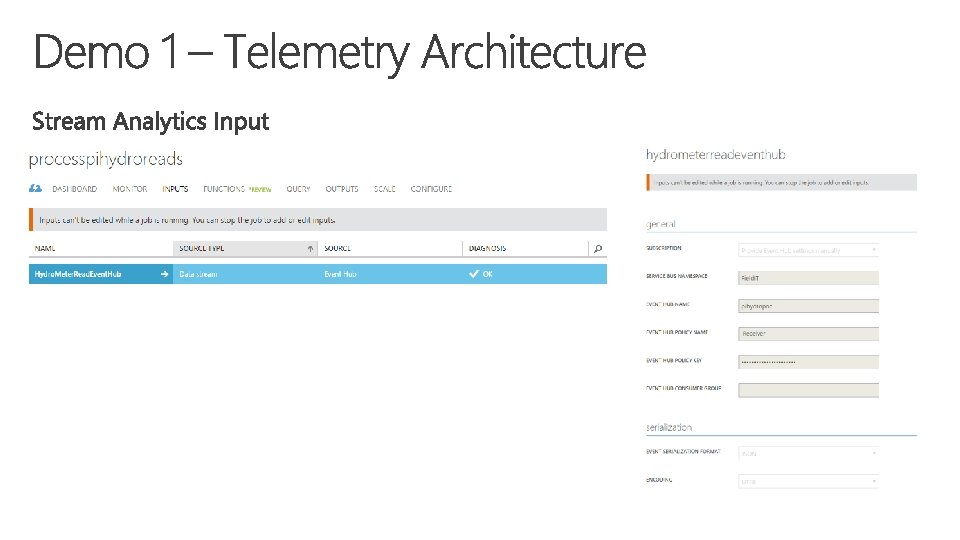The height and width of the screenshot is (540, 960).
Task: Open the quick start cloud icon tab
Action: (36, 189)
